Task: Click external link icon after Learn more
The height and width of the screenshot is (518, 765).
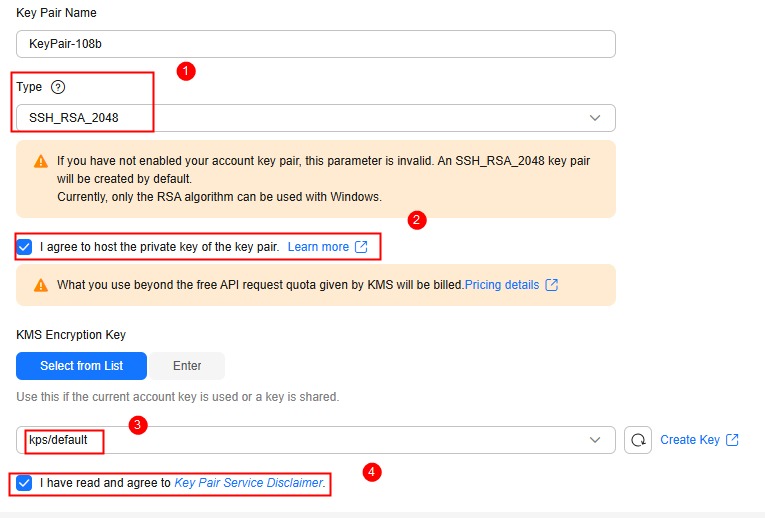Action: click(361, 247)
